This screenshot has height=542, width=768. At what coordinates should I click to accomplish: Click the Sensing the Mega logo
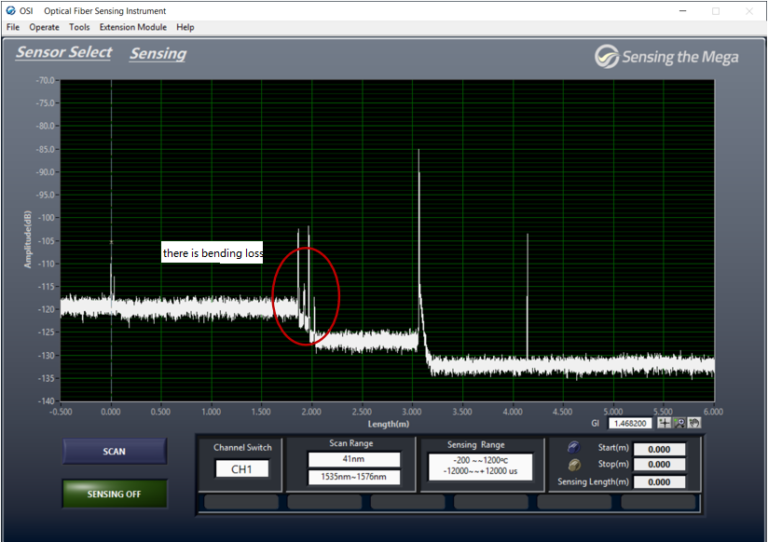[666, 57]
